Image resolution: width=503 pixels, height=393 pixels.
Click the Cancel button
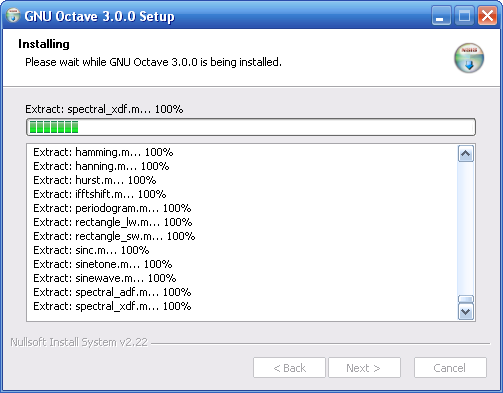(450, 368)
